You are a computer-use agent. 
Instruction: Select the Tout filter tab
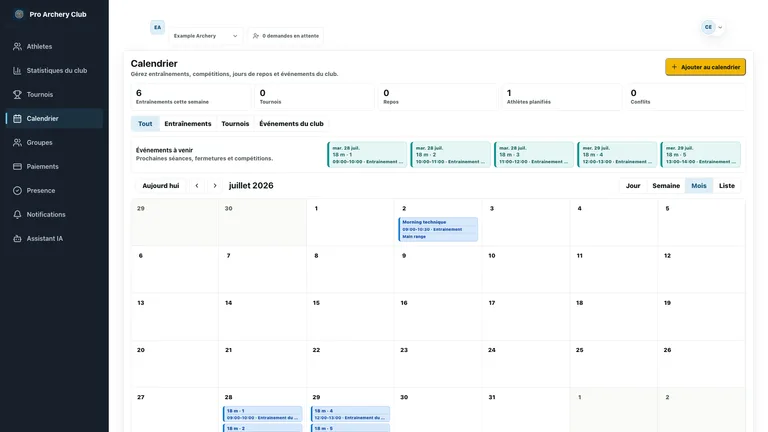point(145,124)
